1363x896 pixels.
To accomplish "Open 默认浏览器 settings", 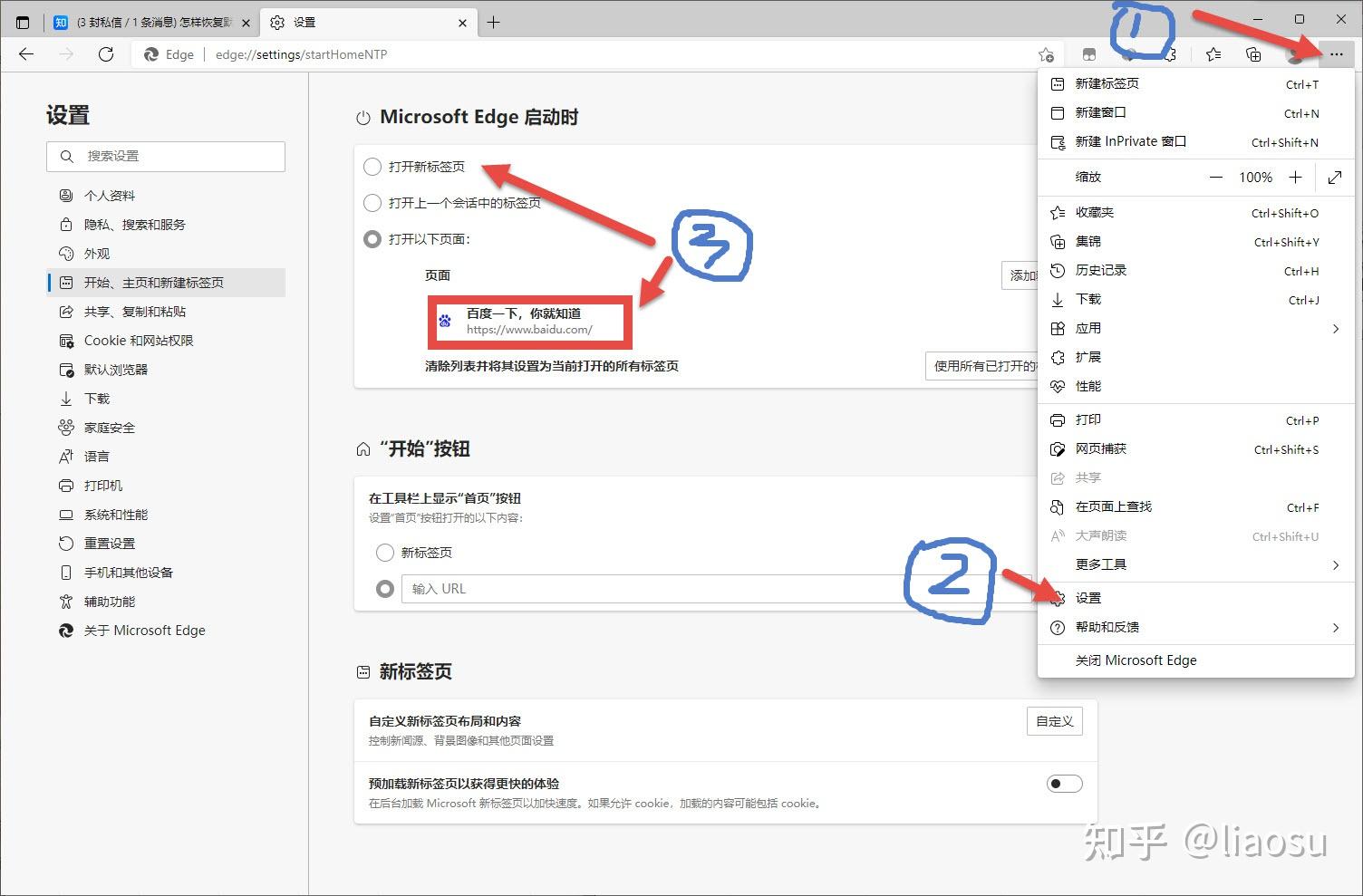I will coord(166,370).
